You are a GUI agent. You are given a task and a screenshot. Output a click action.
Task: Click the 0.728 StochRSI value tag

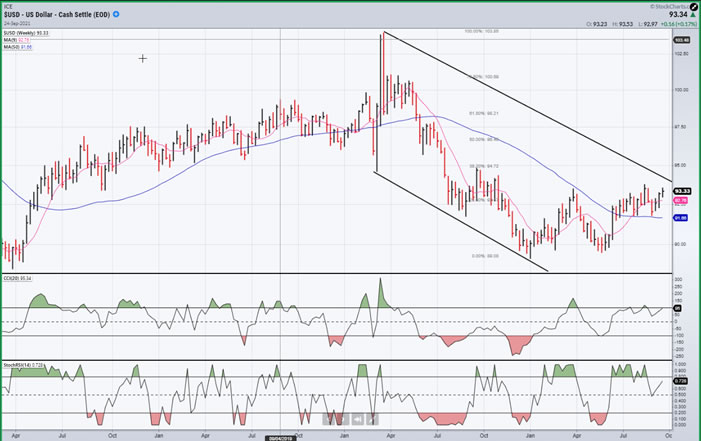pos(683,381)
